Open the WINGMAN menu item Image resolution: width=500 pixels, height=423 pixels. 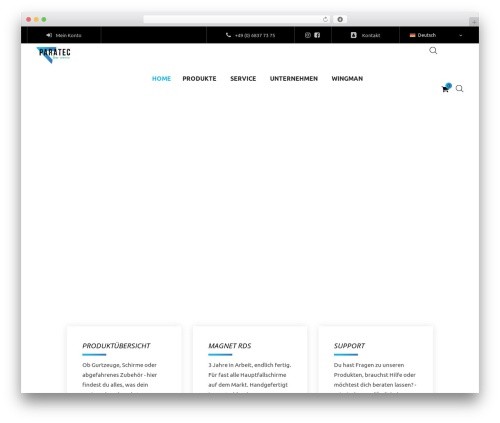pos(347,79)
